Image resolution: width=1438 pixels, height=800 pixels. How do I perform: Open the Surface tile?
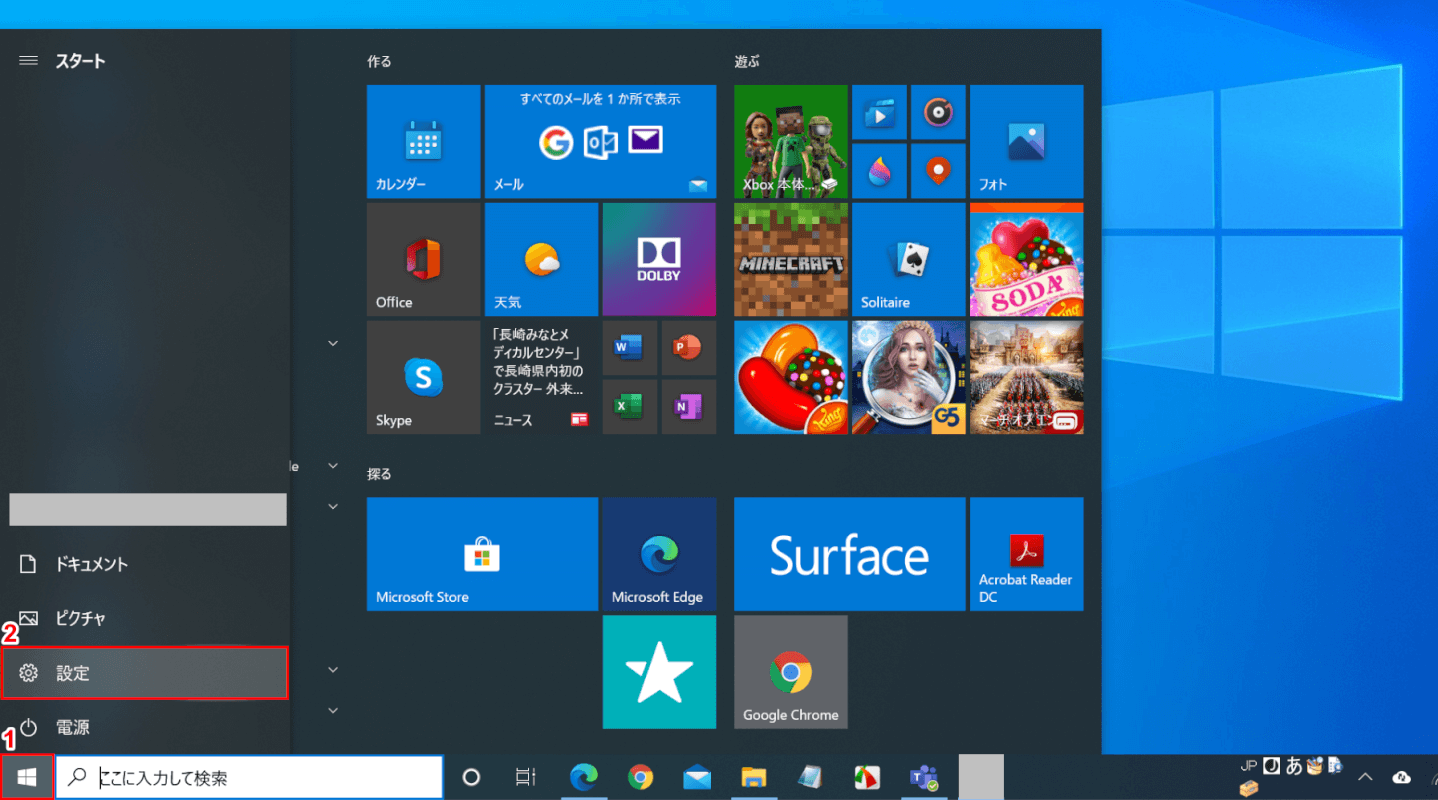pyautogui.click(x=850, y=554)
